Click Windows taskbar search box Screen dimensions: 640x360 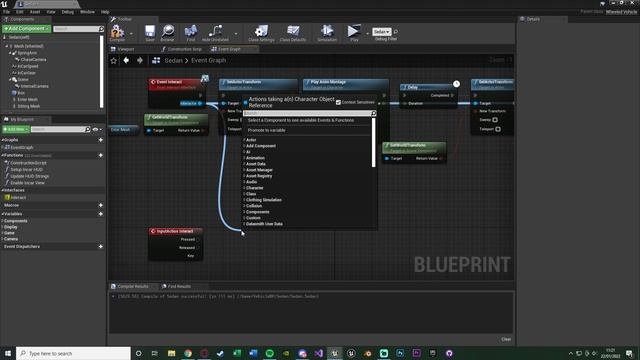coord(73,353)
